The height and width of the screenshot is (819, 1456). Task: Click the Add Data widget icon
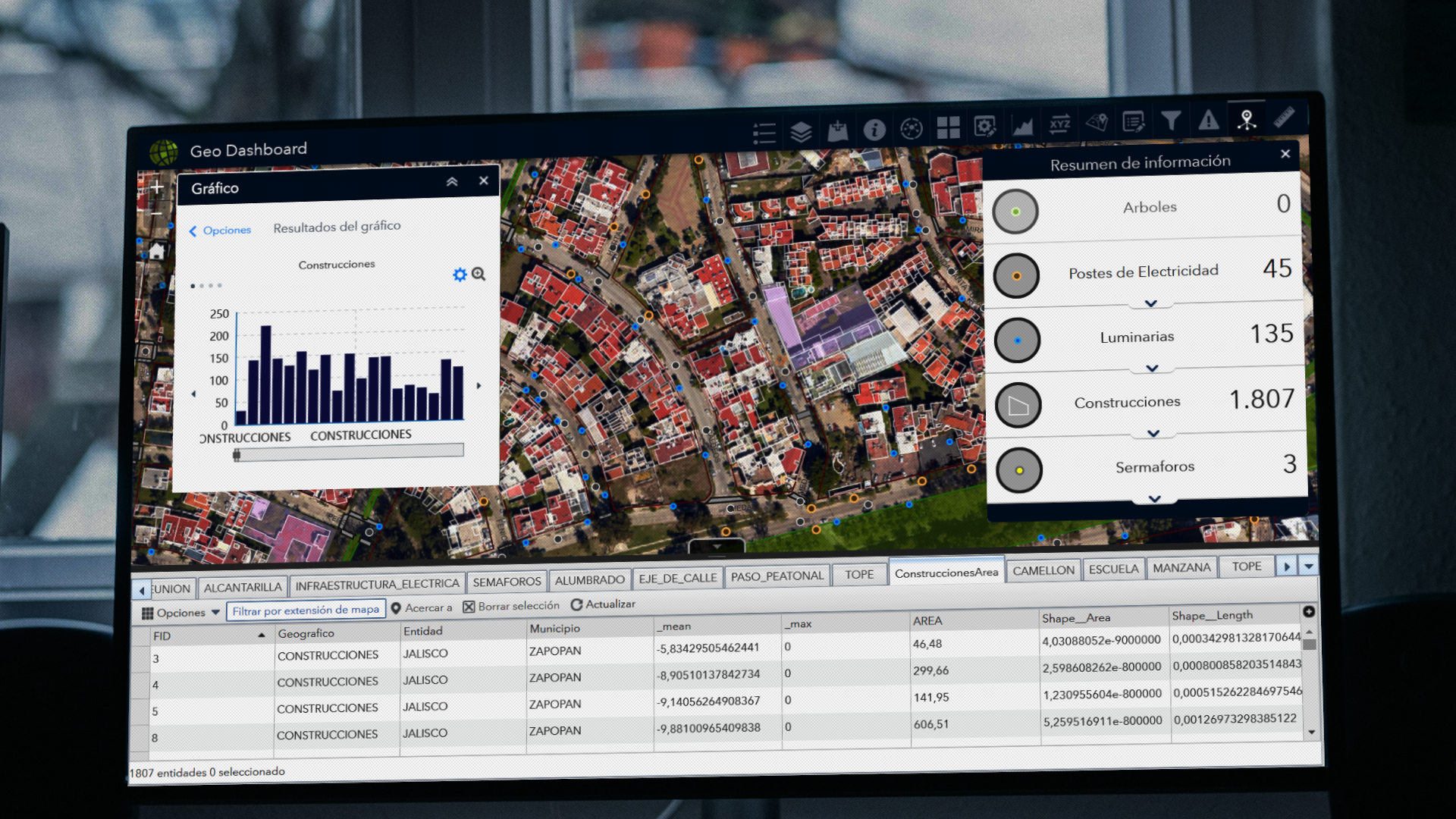pyautogui.click(x=838, y=131)
